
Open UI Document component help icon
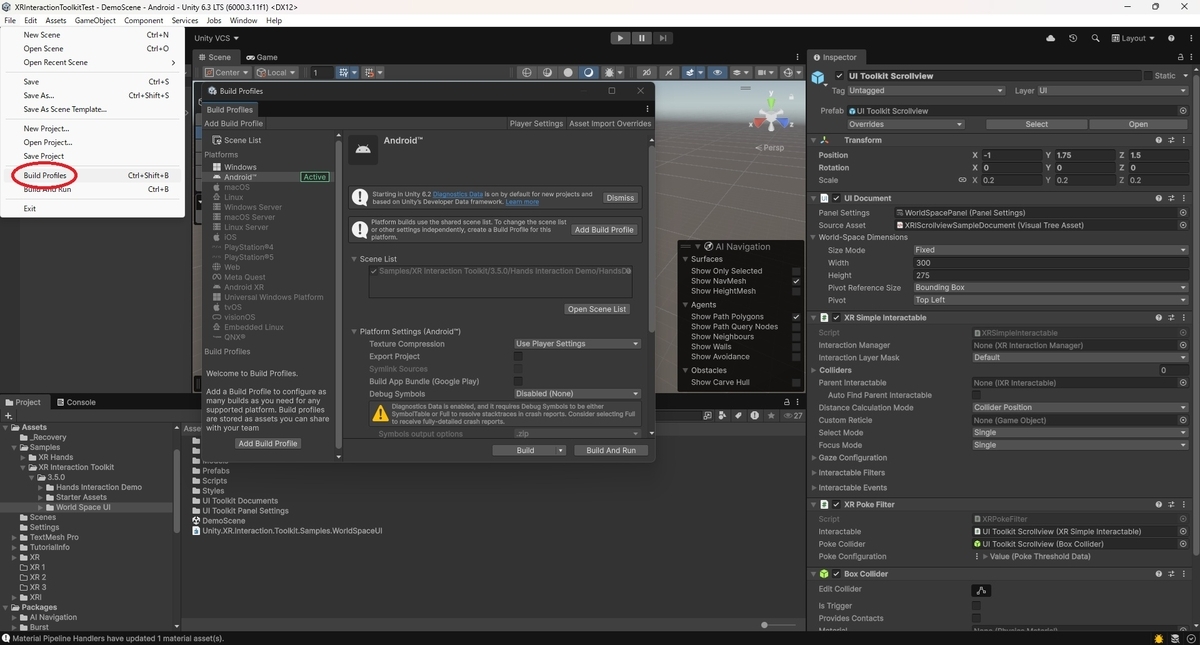[x=1159, y=198]
